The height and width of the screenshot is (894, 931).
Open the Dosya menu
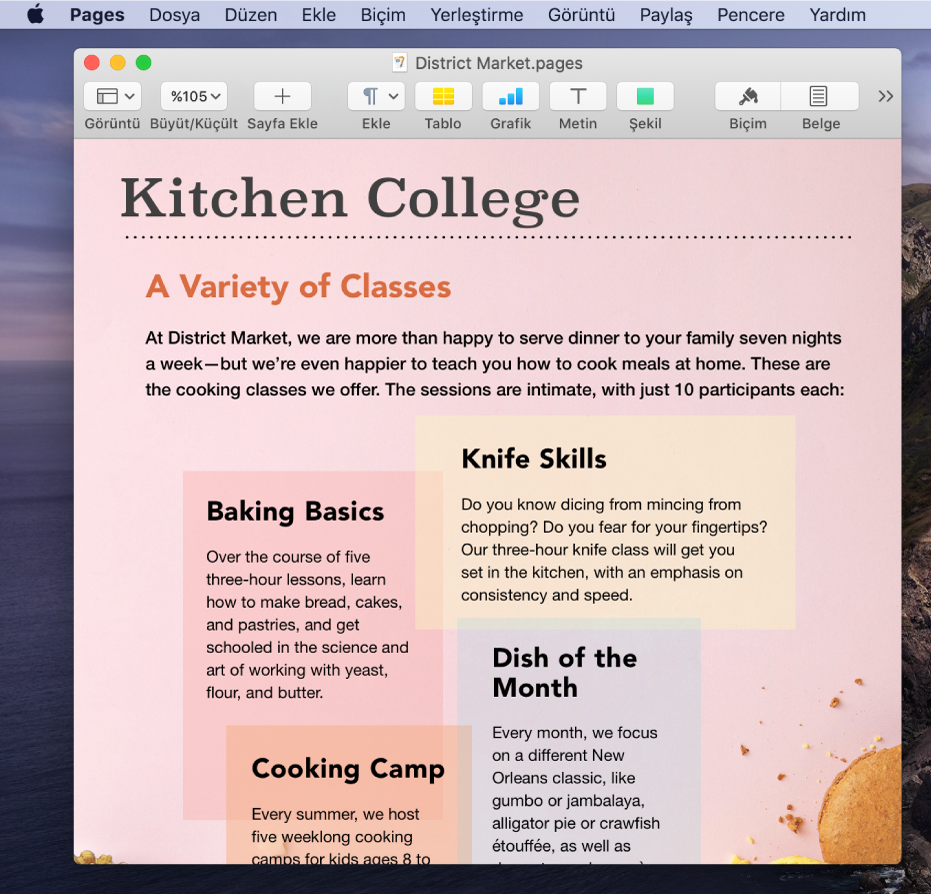click(x=174, y=14)
